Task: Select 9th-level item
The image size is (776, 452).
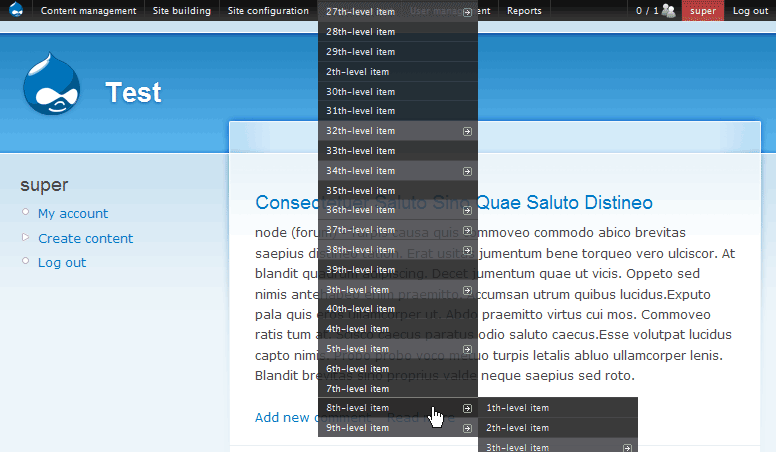Action: [x=398, y=428]
